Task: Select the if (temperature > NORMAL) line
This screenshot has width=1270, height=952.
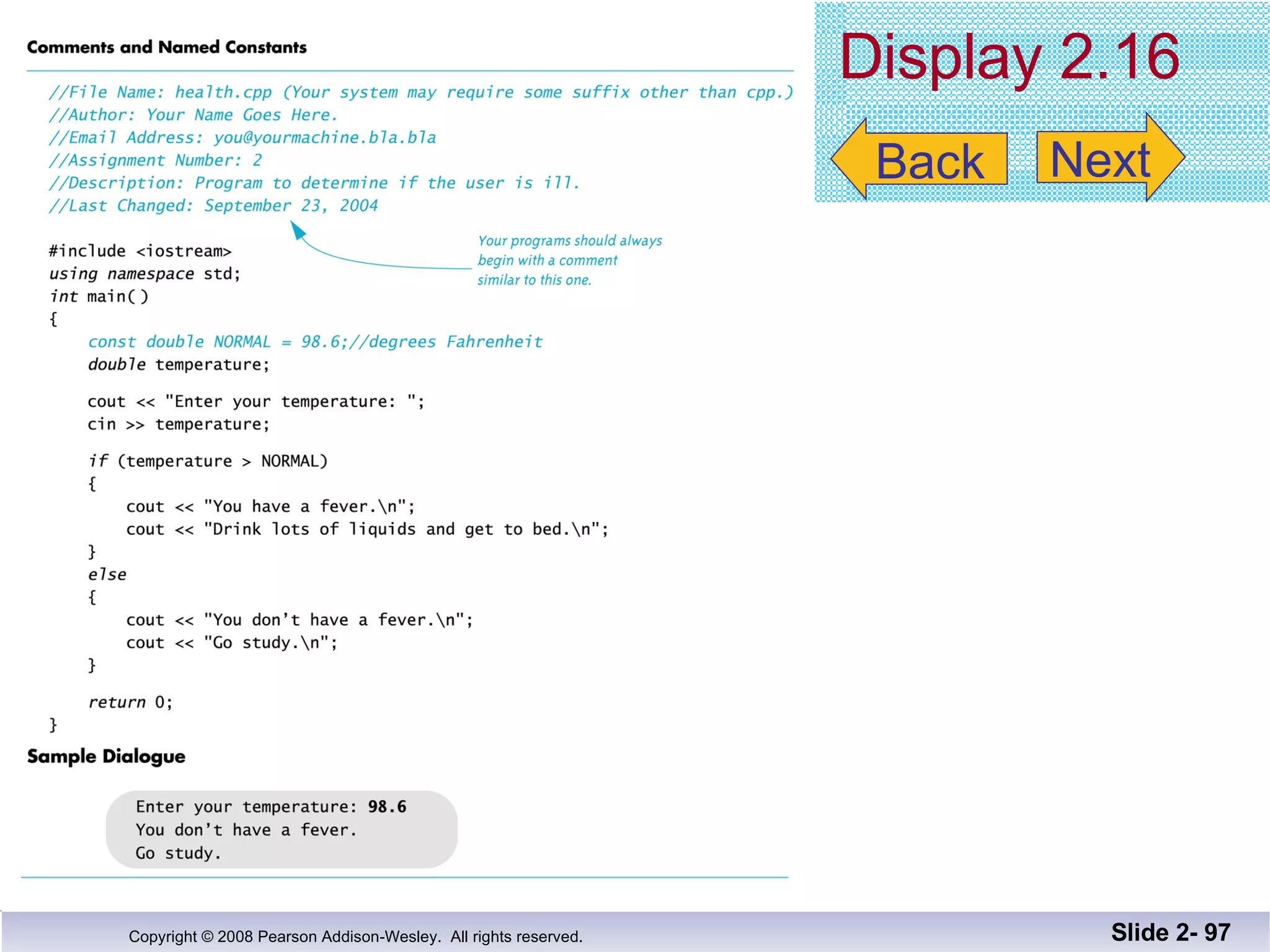Action: [x=208, y=461]
